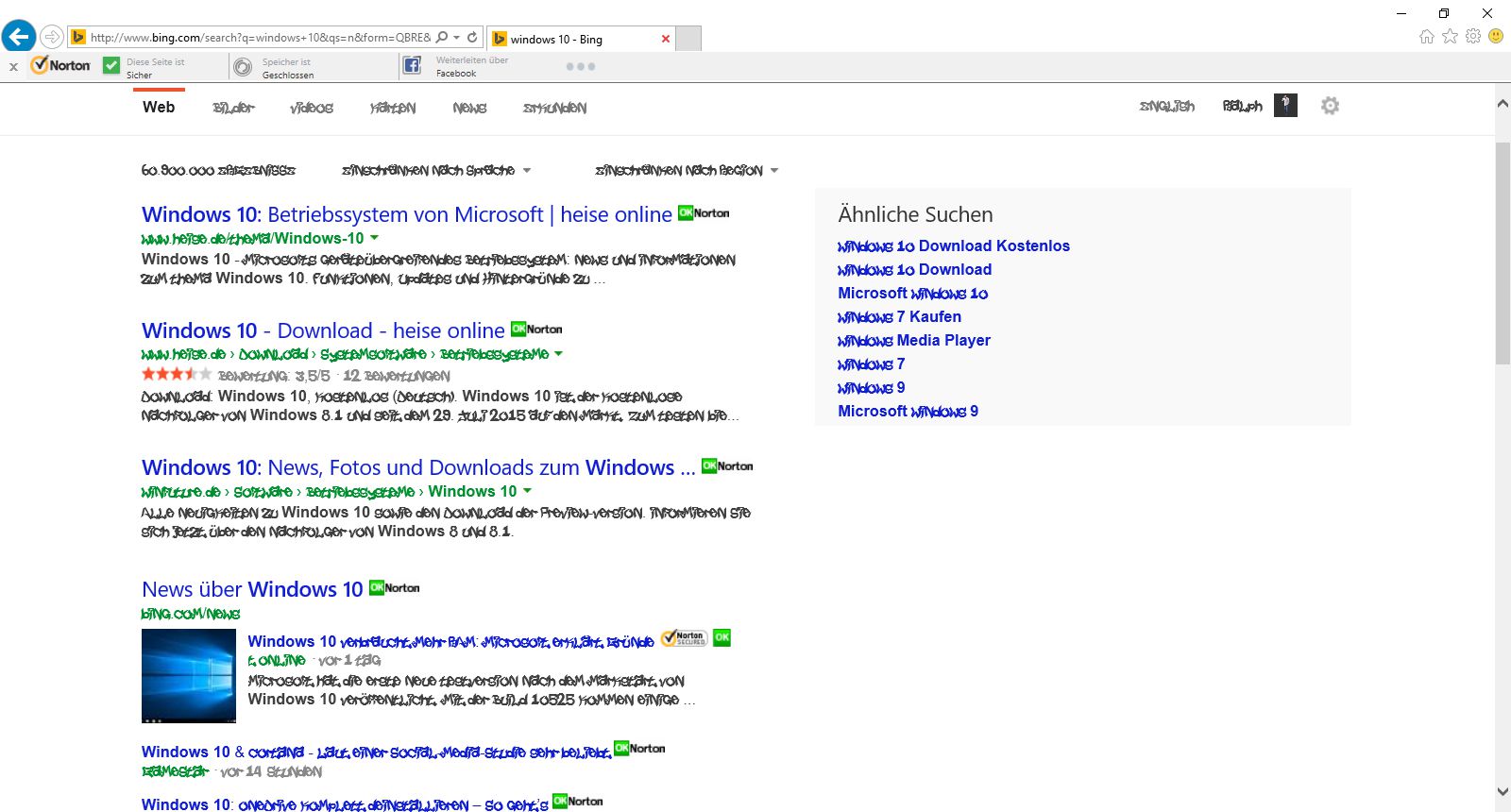The width and height of the screenshot is (1511, 812).
Task: Open 'Windows 10: OneDrive komplett deinstallieren' link
Action: tap(345, 804)
